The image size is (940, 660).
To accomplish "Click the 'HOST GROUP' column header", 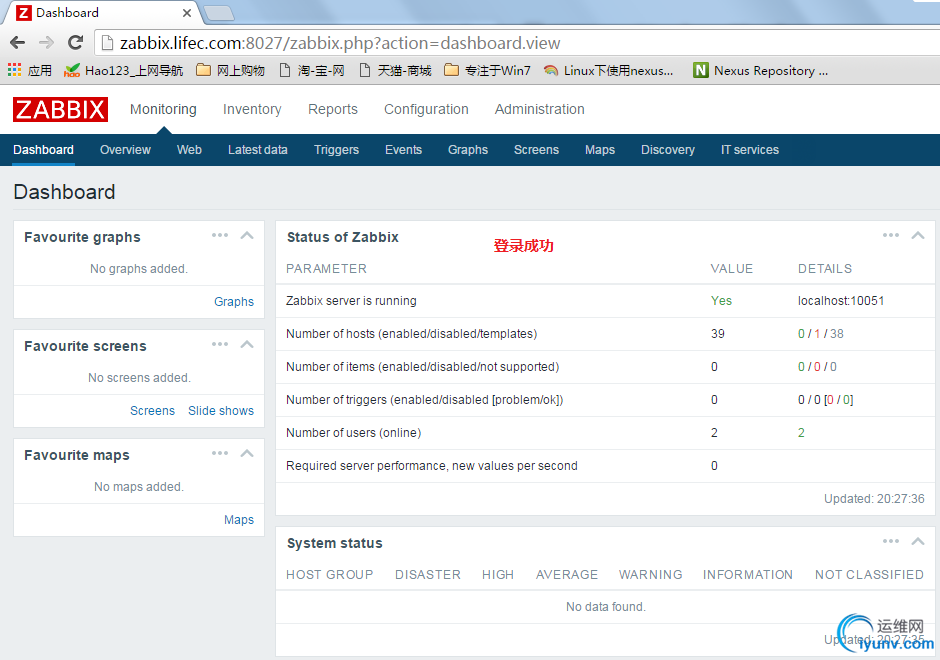I will click(x=330, y=574).
